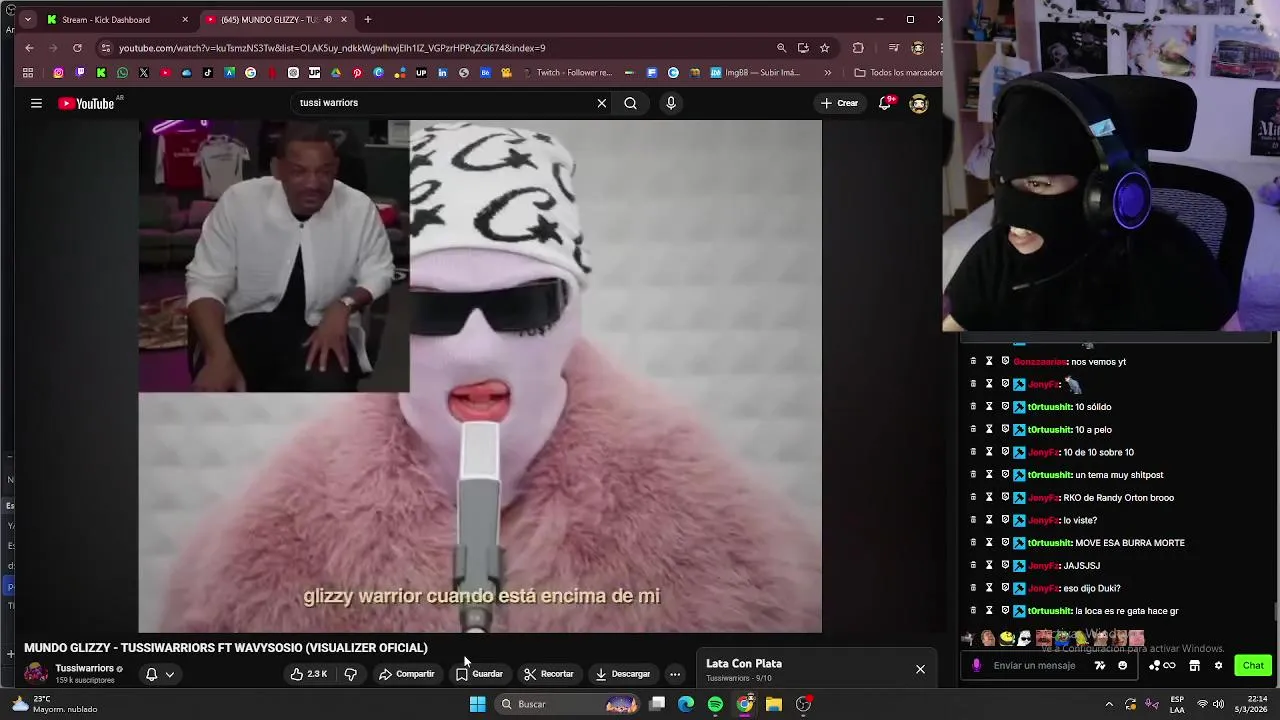Open the more actions three-dot menu

pos(675,674)
